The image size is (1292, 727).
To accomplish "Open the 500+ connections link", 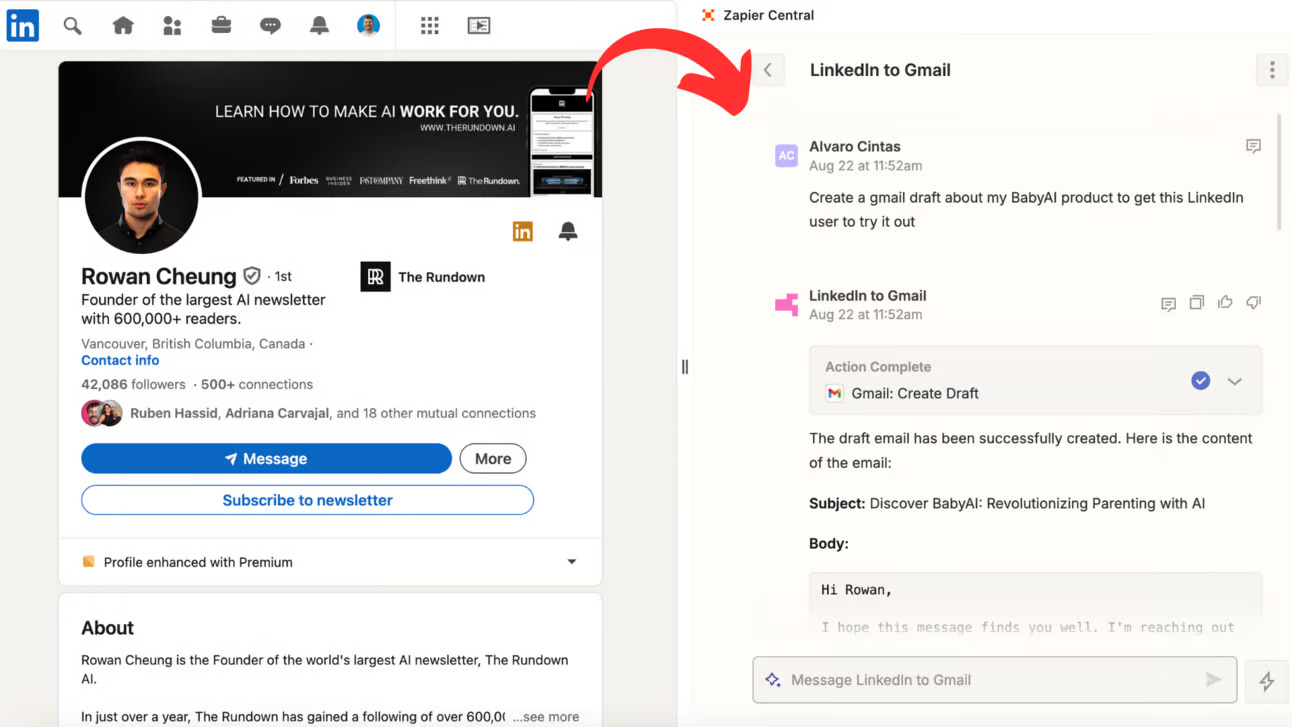I will [x=257, y=384].
